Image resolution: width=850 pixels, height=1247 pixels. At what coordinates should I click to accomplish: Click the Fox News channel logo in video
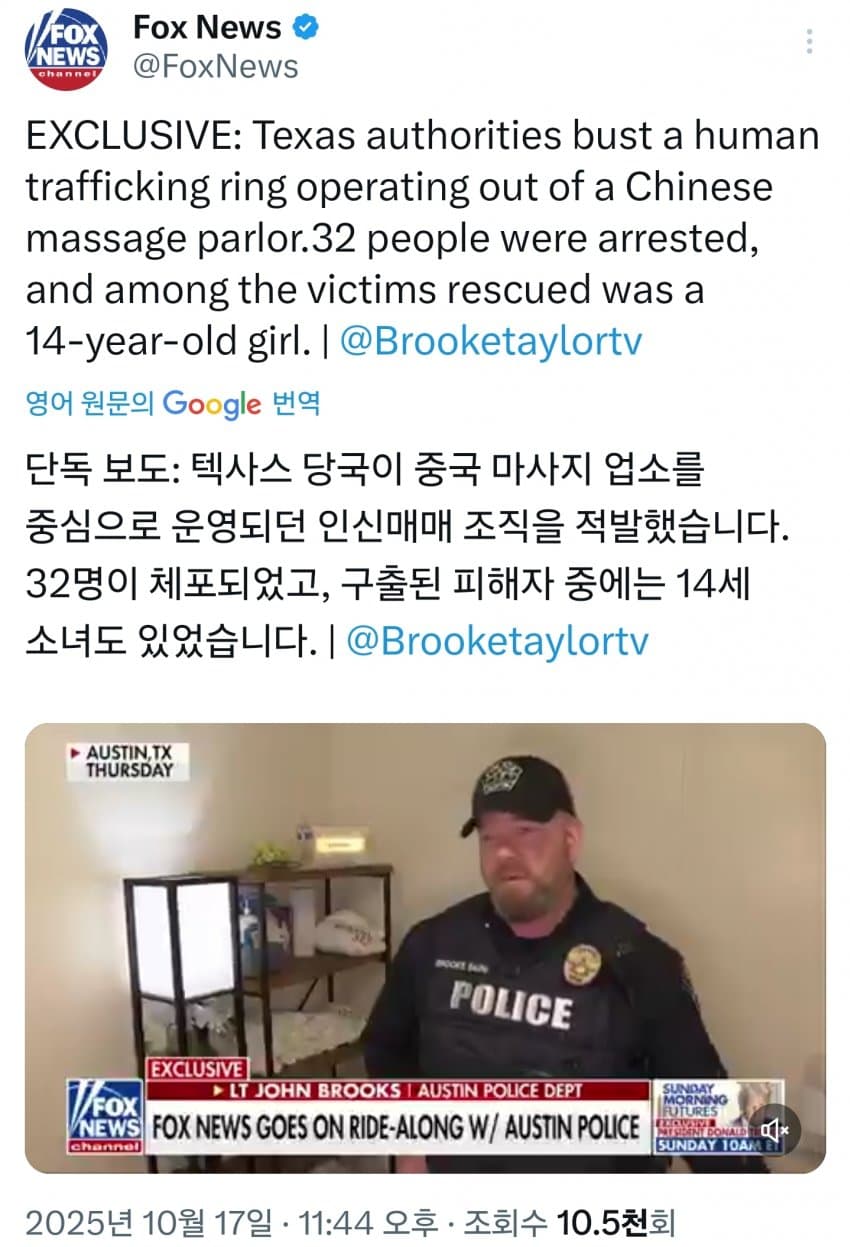(x=104, y=1116)
